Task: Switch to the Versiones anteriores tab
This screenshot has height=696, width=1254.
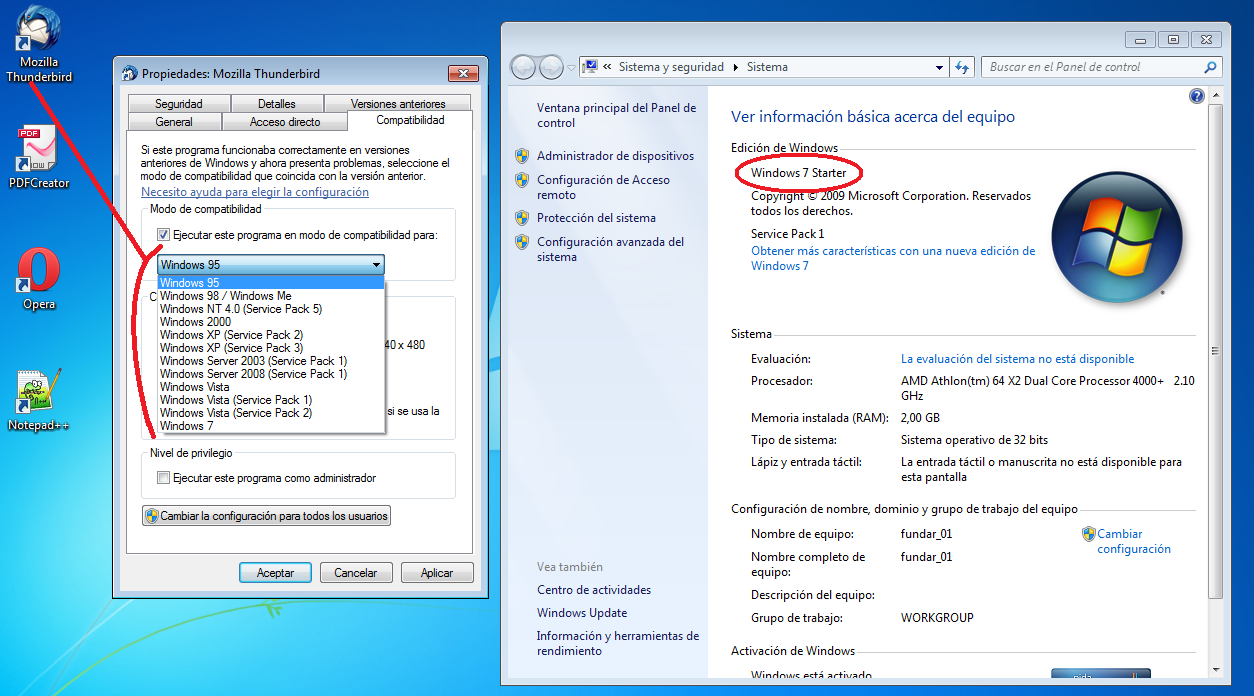Action: (x=398, y=104)
